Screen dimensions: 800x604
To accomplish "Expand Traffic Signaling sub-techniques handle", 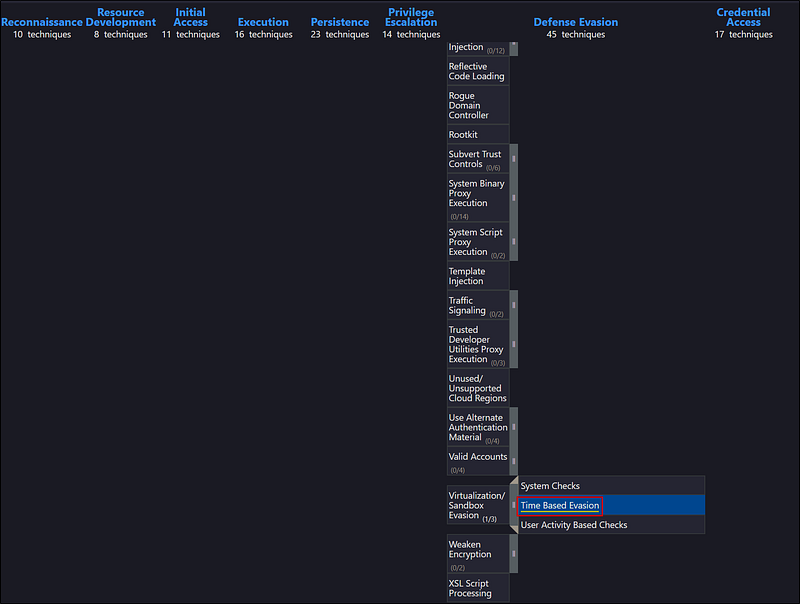I will pos(514,305).
